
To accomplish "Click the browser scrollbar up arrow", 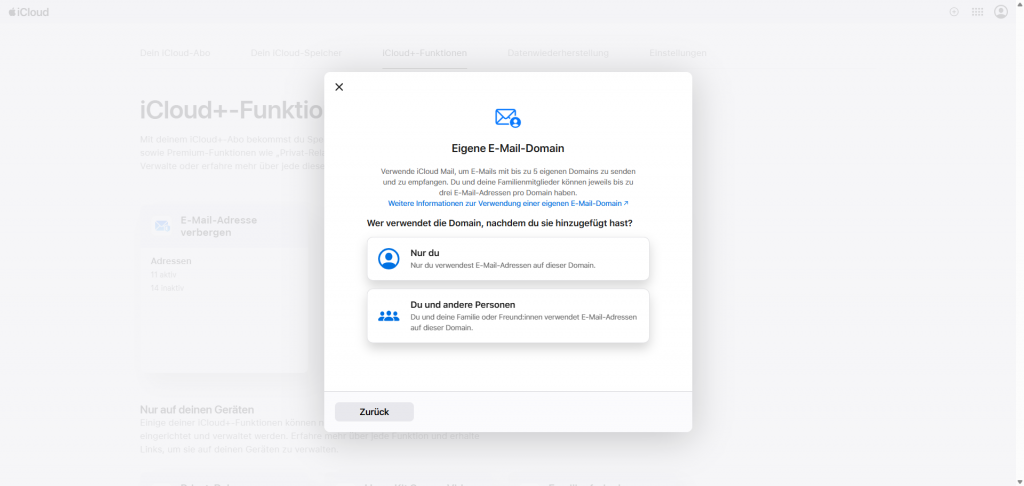I will pos(1019,4).
